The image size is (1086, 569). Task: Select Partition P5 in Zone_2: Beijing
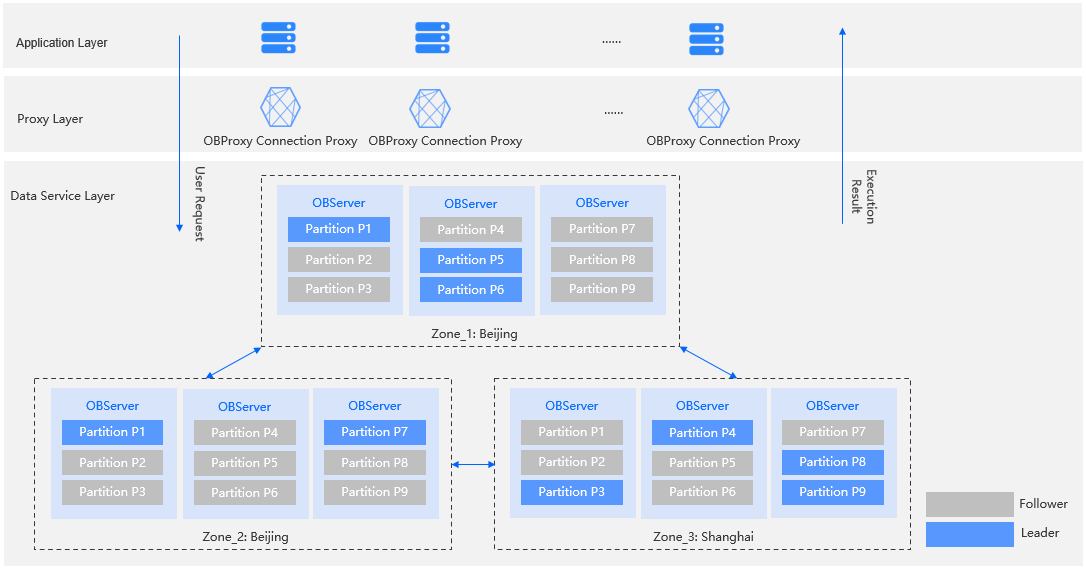pos(244,463)
